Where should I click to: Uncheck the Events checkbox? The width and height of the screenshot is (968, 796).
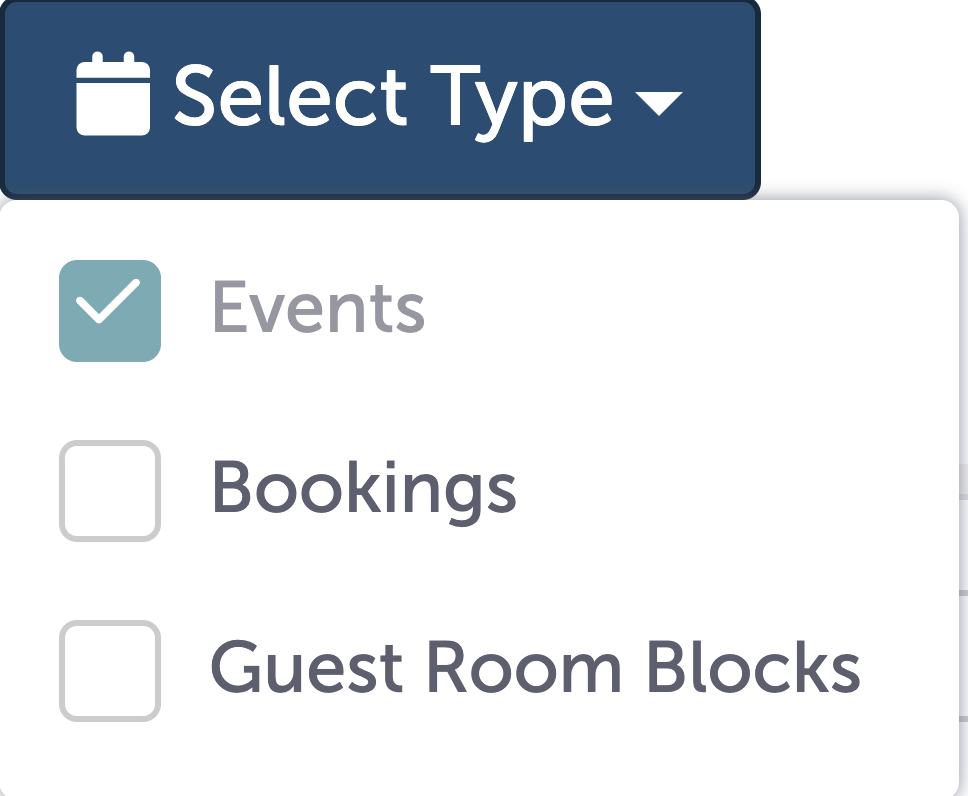[x=109, y=310]
